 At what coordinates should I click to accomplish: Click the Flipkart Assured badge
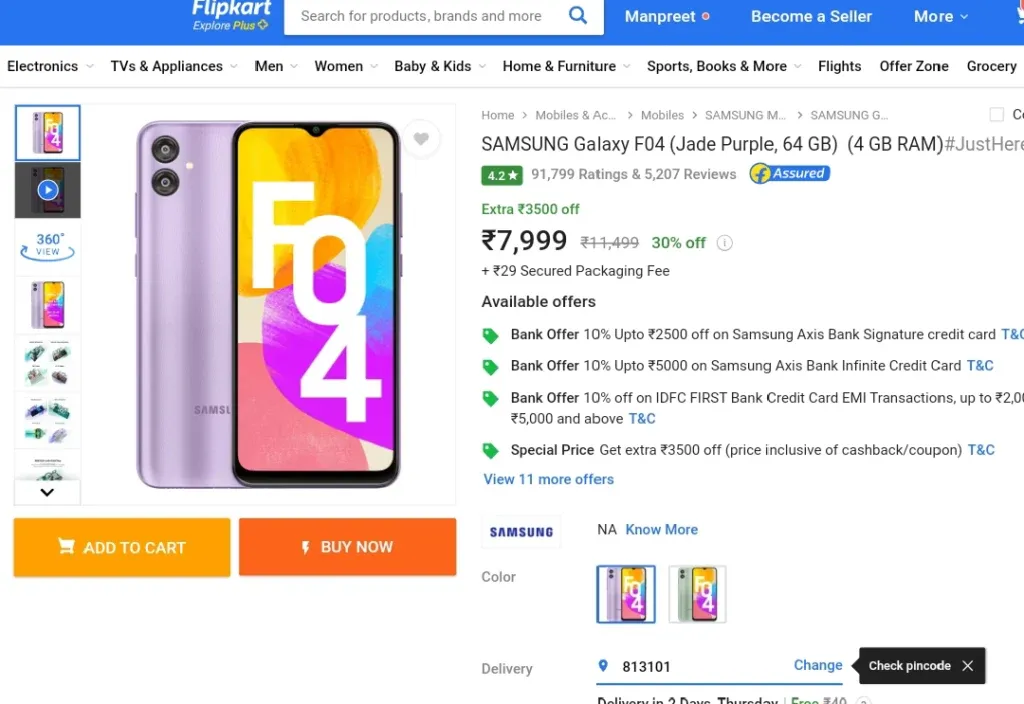pos(790,174)
